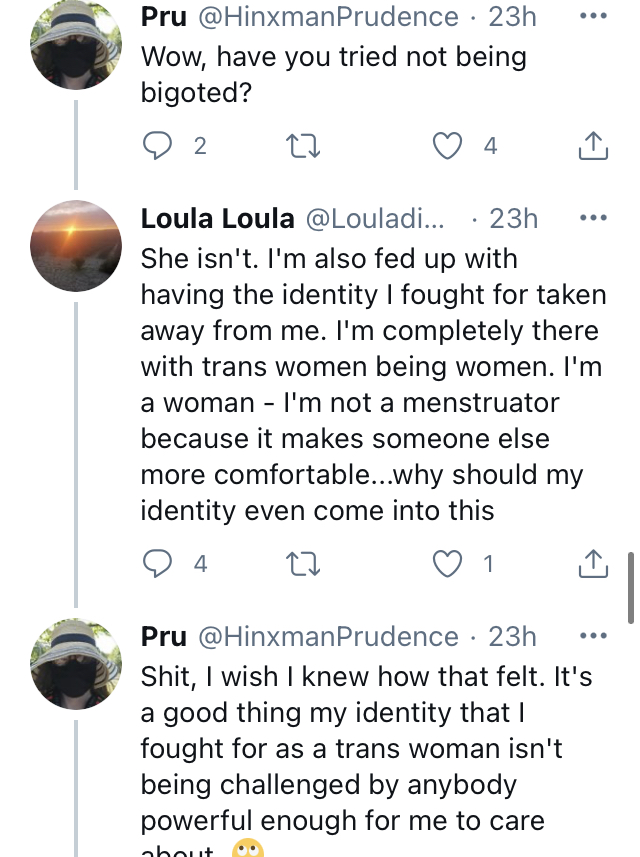The image size is (640, 857).
Task: Open Pru's avatar on the bottom tweet
Action: tap(76, 663)
